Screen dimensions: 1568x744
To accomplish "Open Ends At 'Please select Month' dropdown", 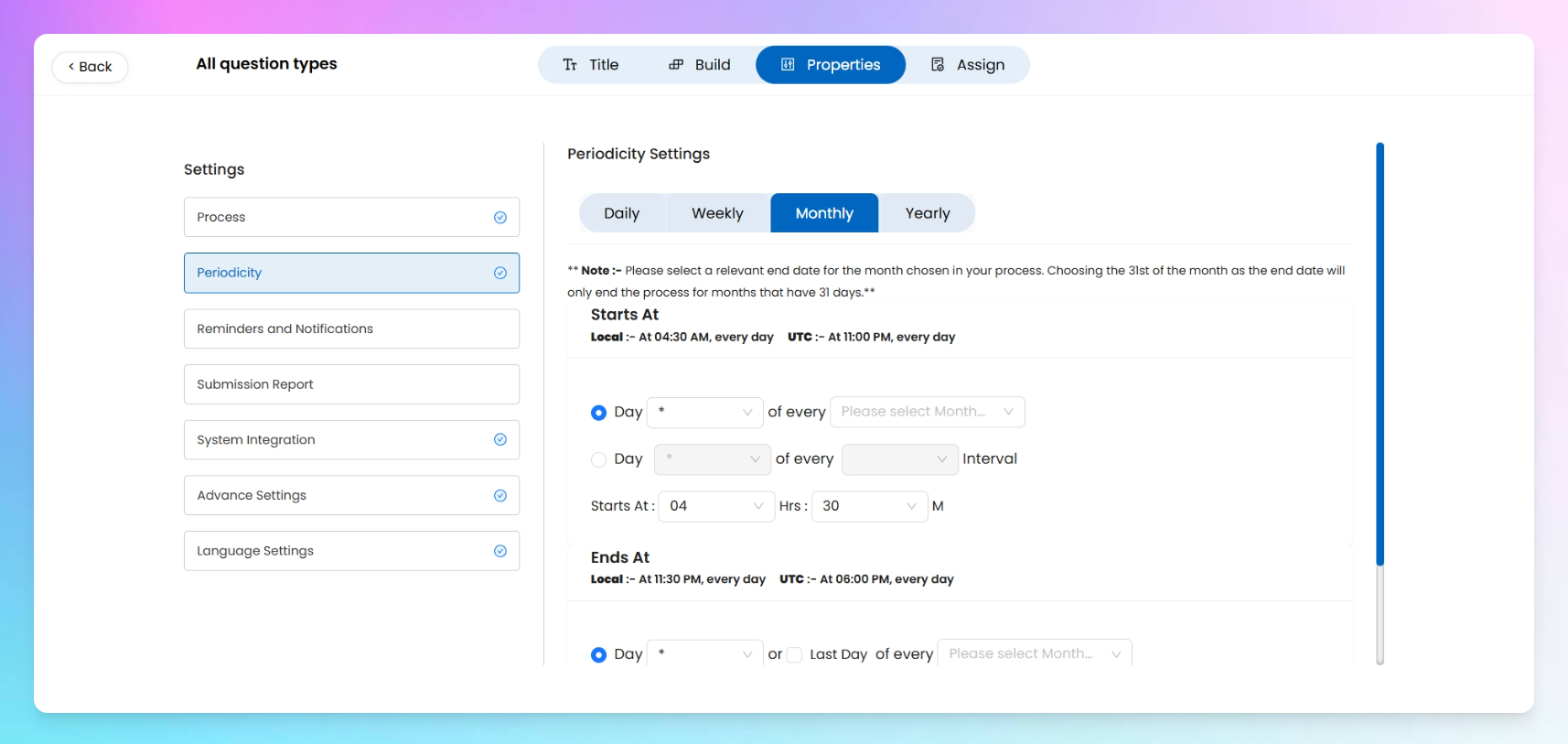I will pyautogui.click(x=1035, y=653).
